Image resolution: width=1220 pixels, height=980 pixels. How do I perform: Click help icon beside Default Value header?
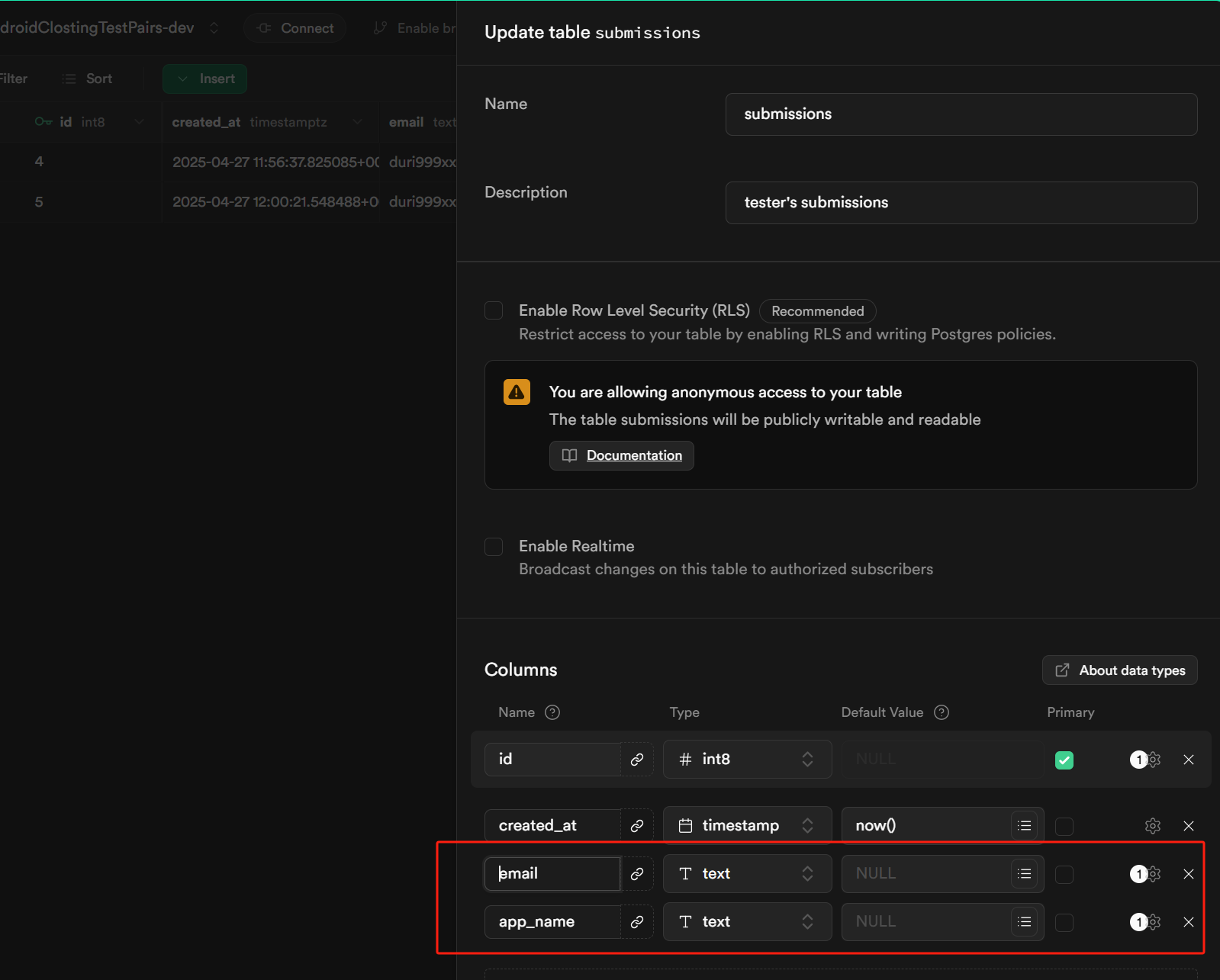942,712
